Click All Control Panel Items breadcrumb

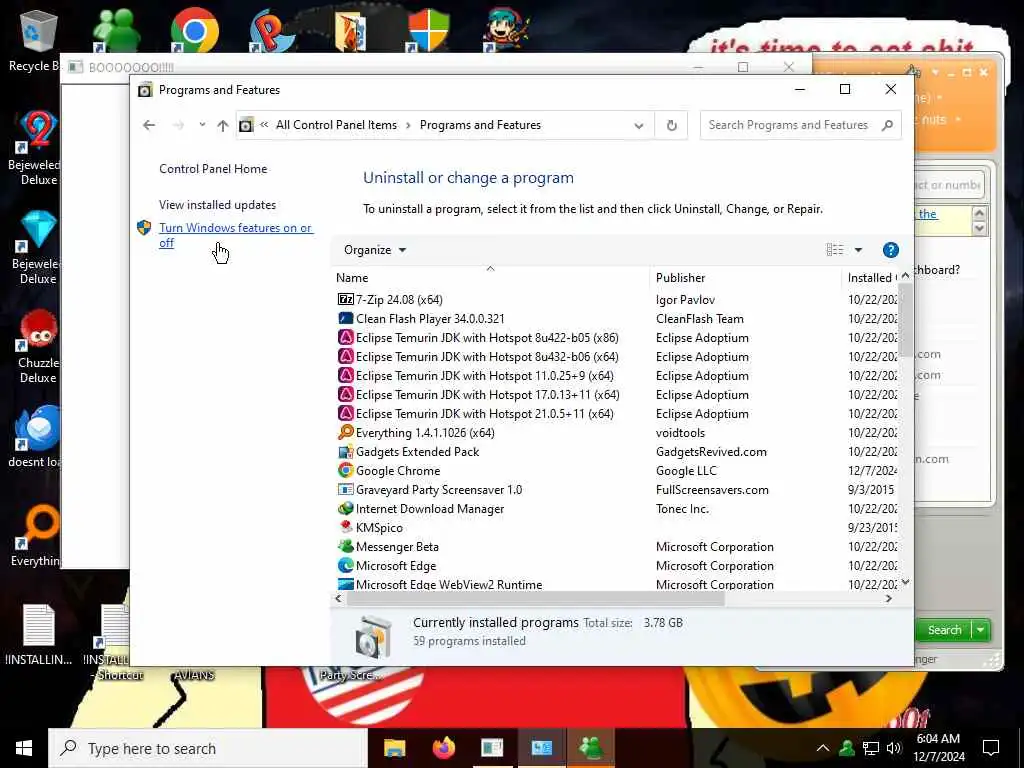(x=336, y=125)
